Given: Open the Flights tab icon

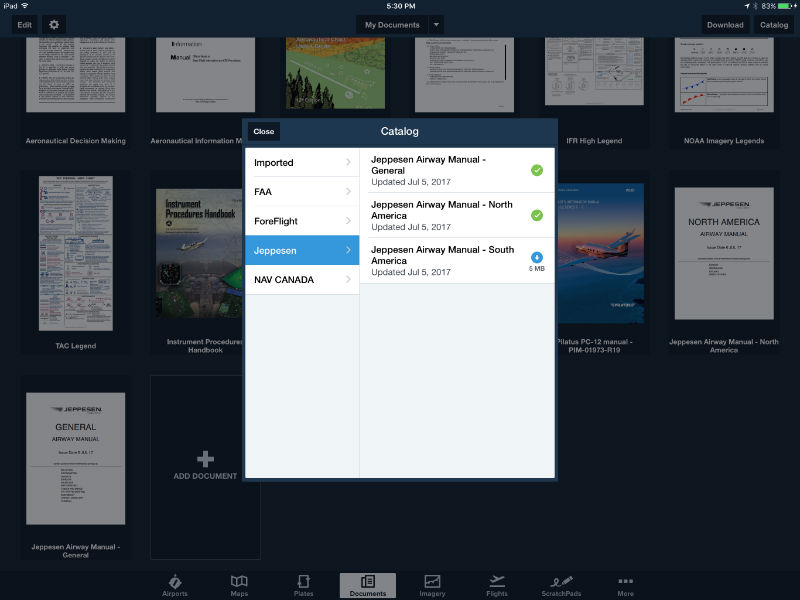Looking at the screenshot, I should tap(496, 581).
